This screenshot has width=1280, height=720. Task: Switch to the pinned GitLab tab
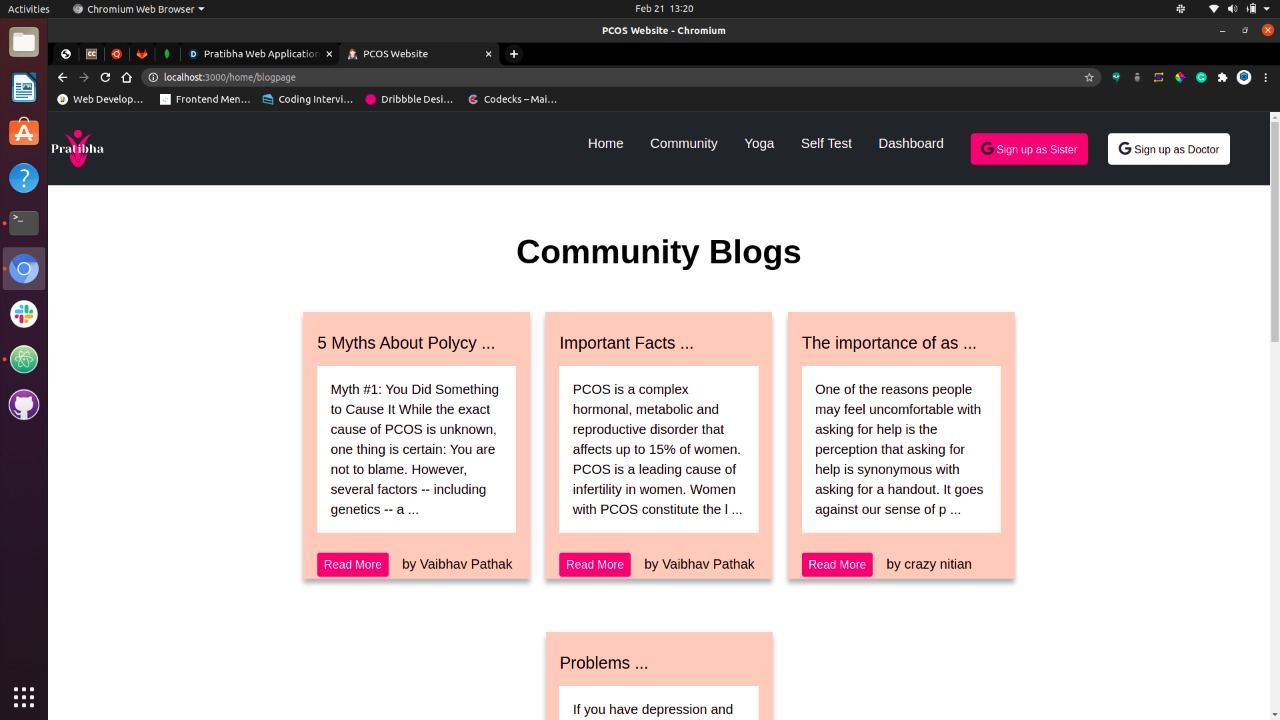click(142, 54)
